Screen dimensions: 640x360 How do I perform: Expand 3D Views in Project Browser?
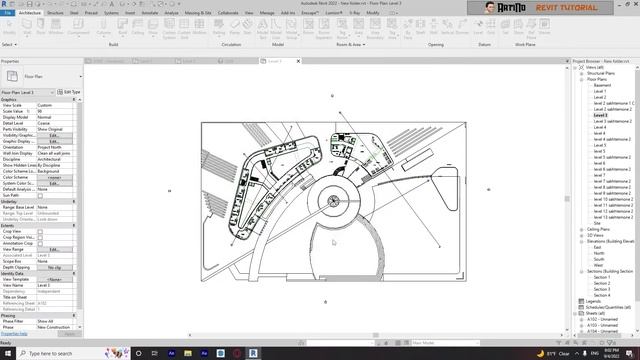[582, 236]
